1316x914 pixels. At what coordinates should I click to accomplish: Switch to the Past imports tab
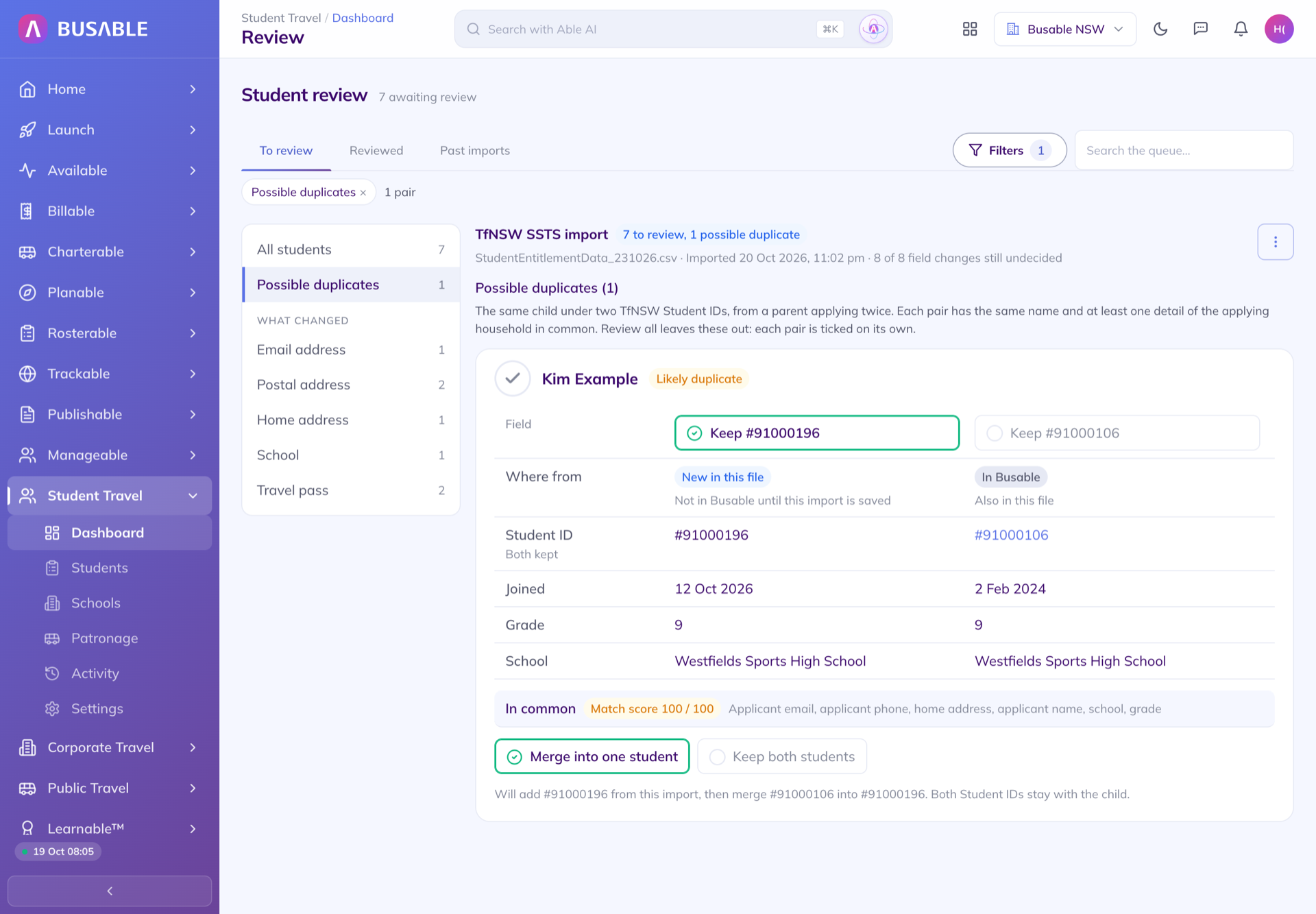tap(474, 150)
